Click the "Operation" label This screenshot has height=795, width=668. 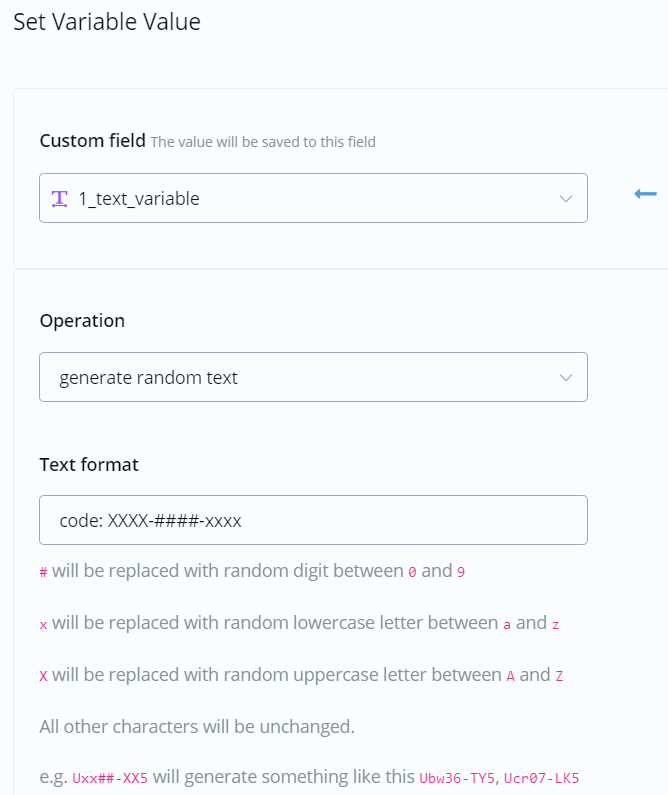82,321
